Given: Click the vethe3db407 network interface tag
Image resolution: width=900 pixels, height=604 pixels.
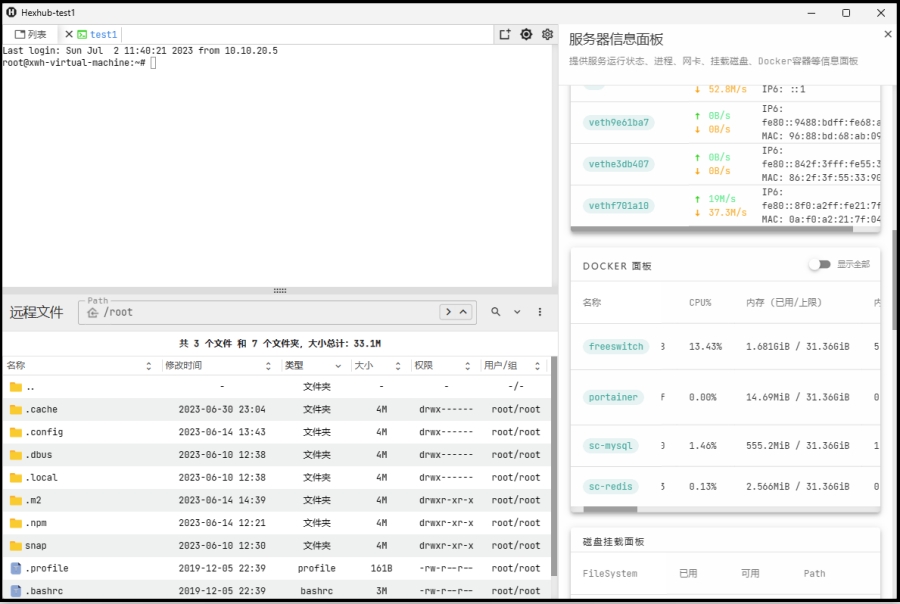Looking at the screenshot, I should click(619, 164).
